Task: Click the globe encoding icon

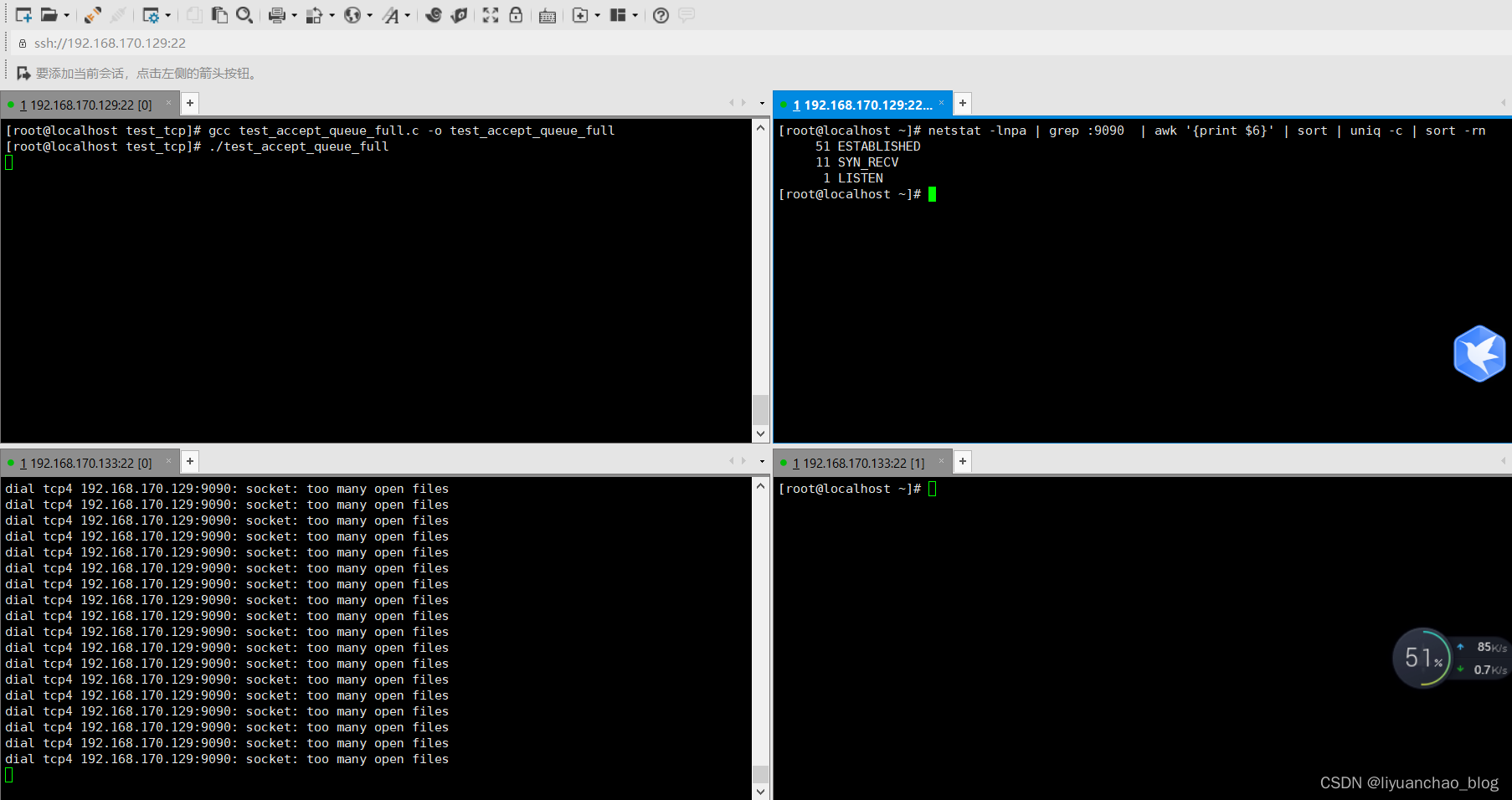Action: tap(352, 15)
